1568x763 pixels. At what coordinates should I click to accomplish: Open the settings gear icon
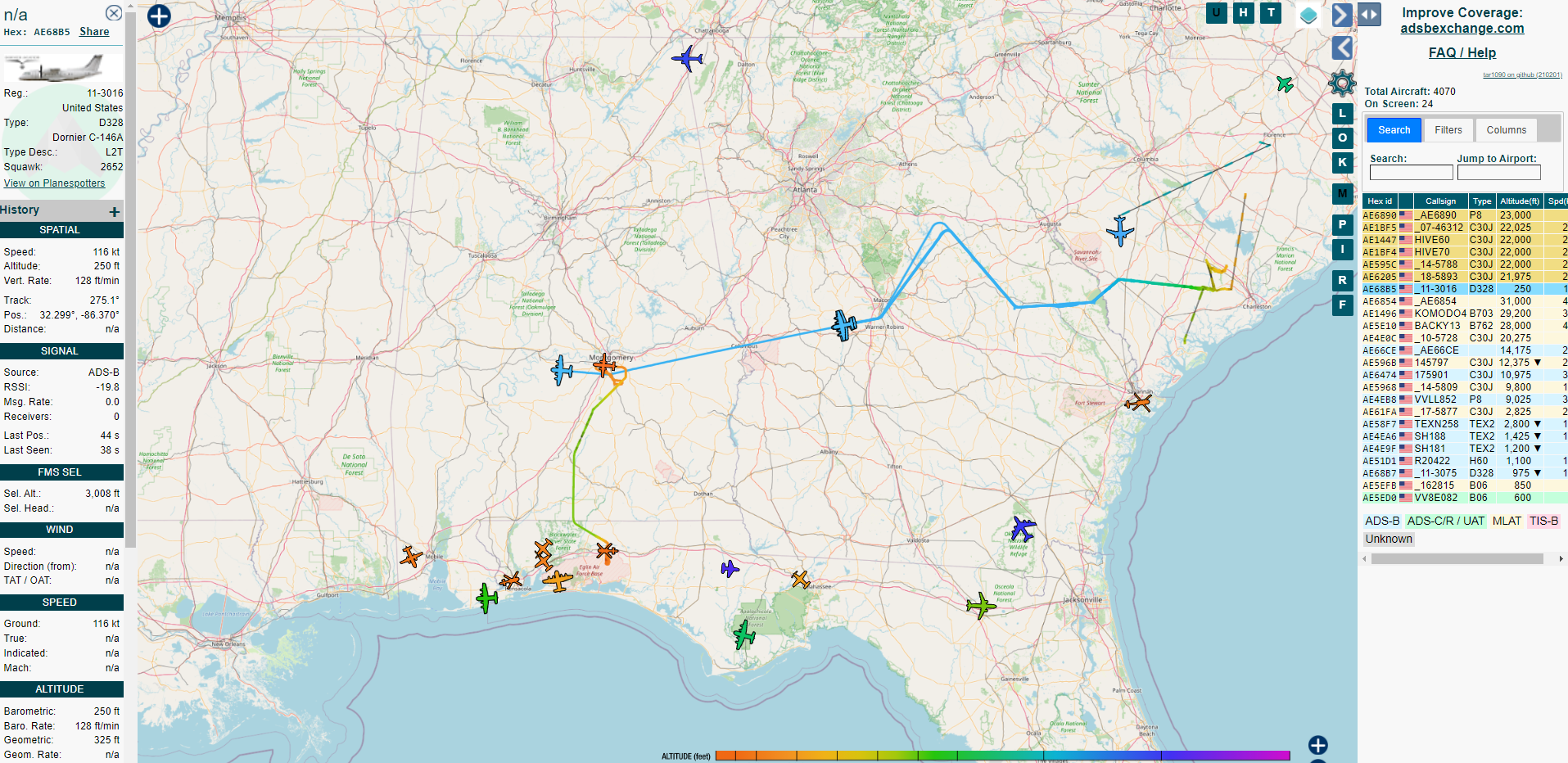tap(1342, 83)
